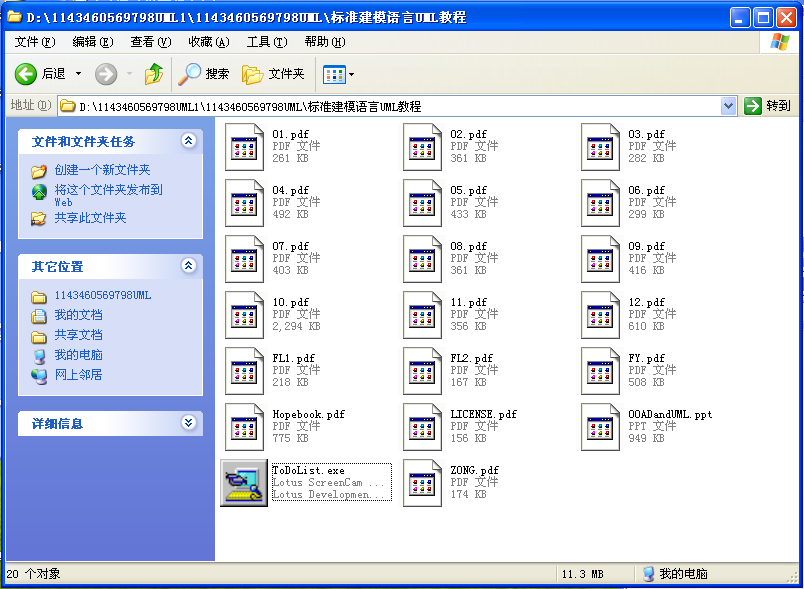Image resolution: width=804 pixels, height=589 pixels.
Task: Open the 1143460569798UML folder link
Action: point(103,296)
